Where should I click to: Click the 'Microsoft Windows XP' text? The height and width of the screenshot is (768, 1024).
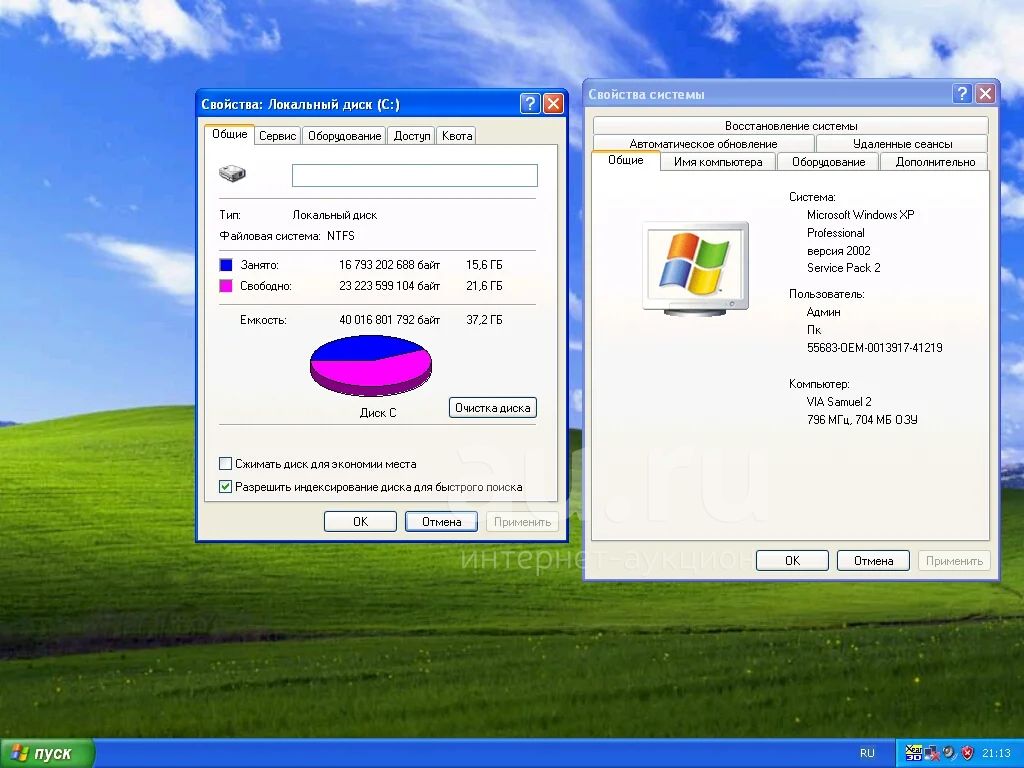860,214
